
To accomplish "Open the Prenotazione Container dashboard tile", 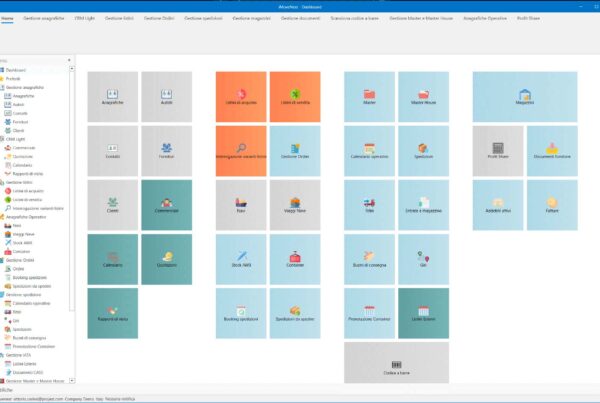I will (x=369, y=313).
